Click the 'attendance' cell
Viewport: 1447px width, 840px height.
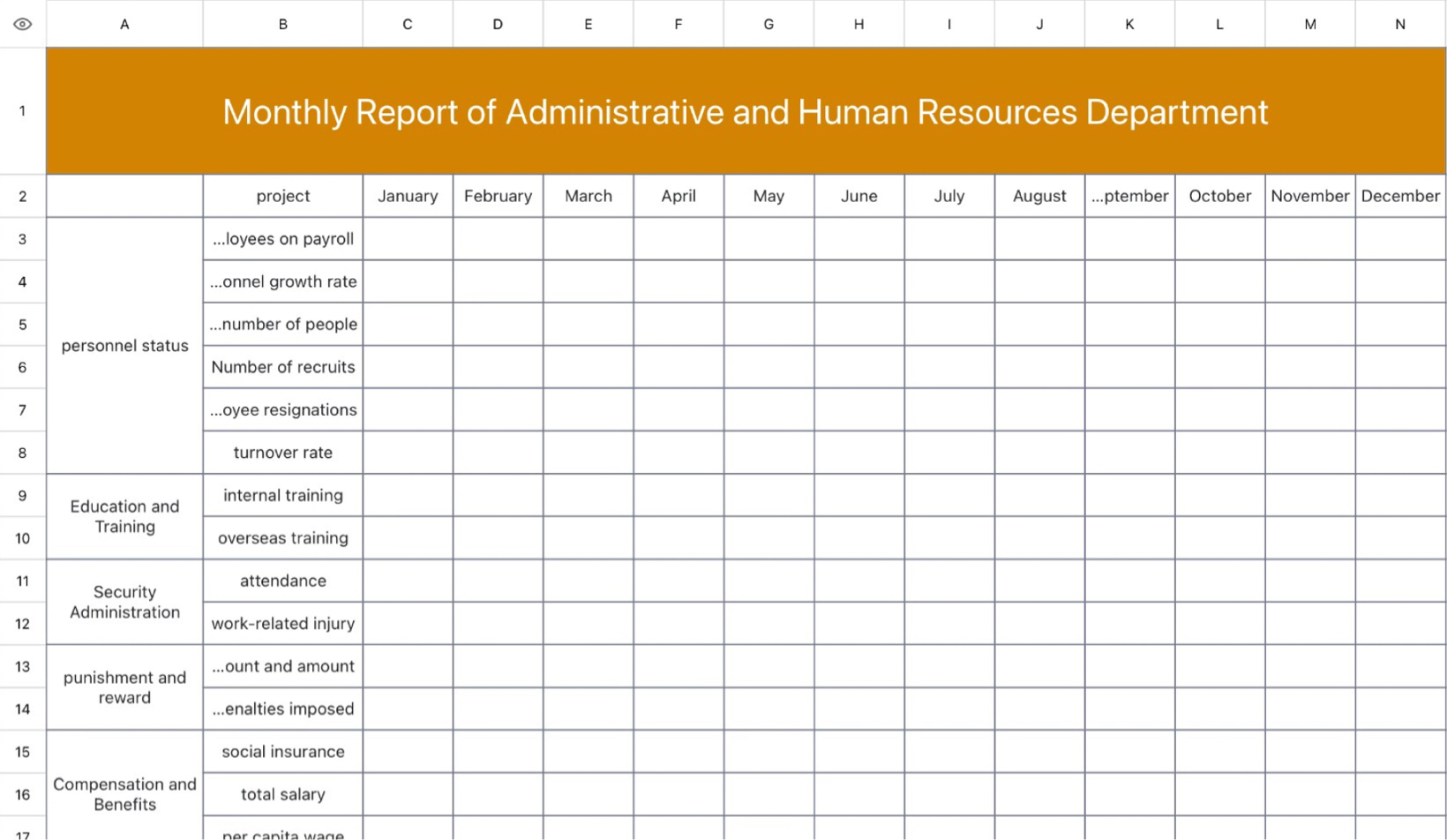283,581
